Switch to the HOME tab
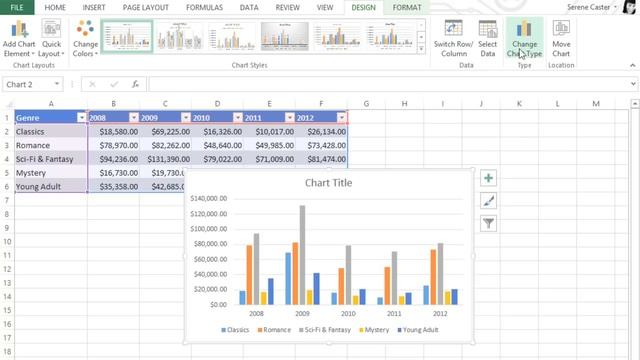The image size is (640, 360). point(55,7)
